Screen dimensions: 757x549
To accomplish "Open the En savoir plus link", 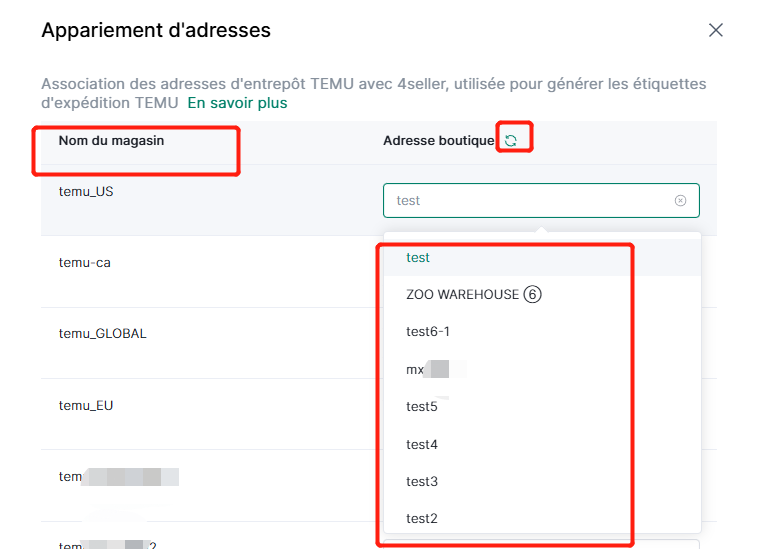I will (x=237, y=103).
